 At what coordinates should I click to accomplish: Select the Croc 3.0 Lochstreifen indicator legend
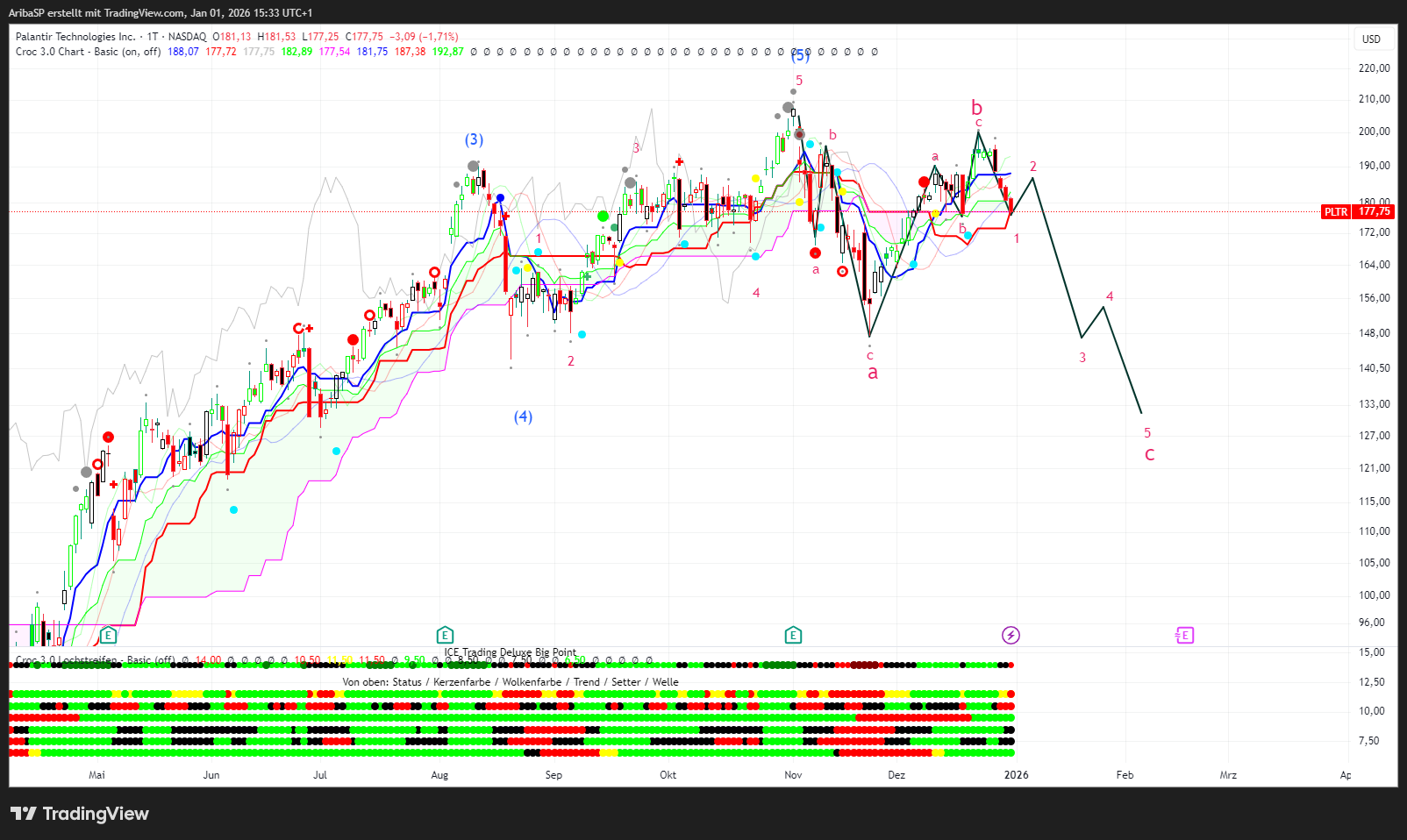(x=70, y=660)
